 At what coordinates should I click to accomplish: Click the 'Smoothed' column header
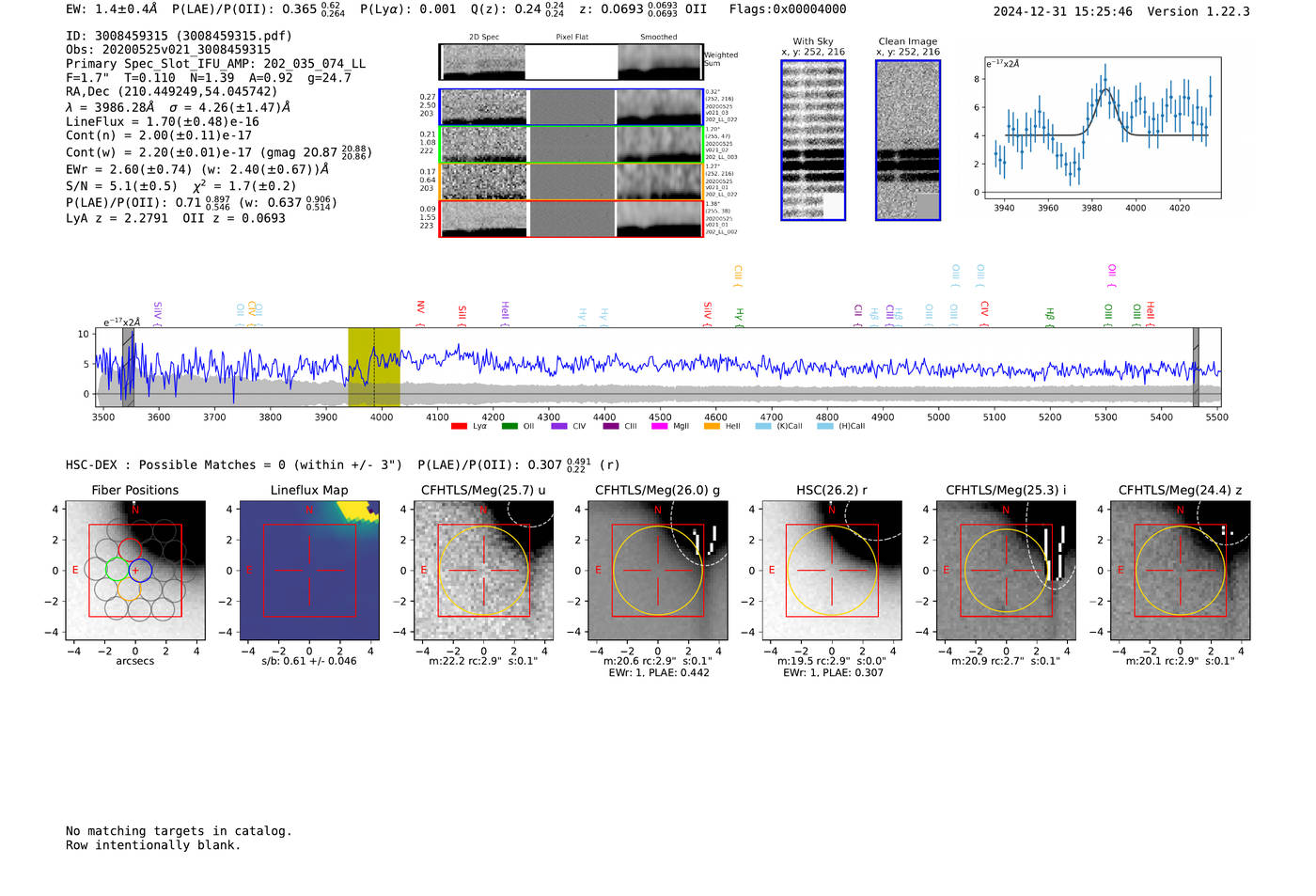pos(659,38)
